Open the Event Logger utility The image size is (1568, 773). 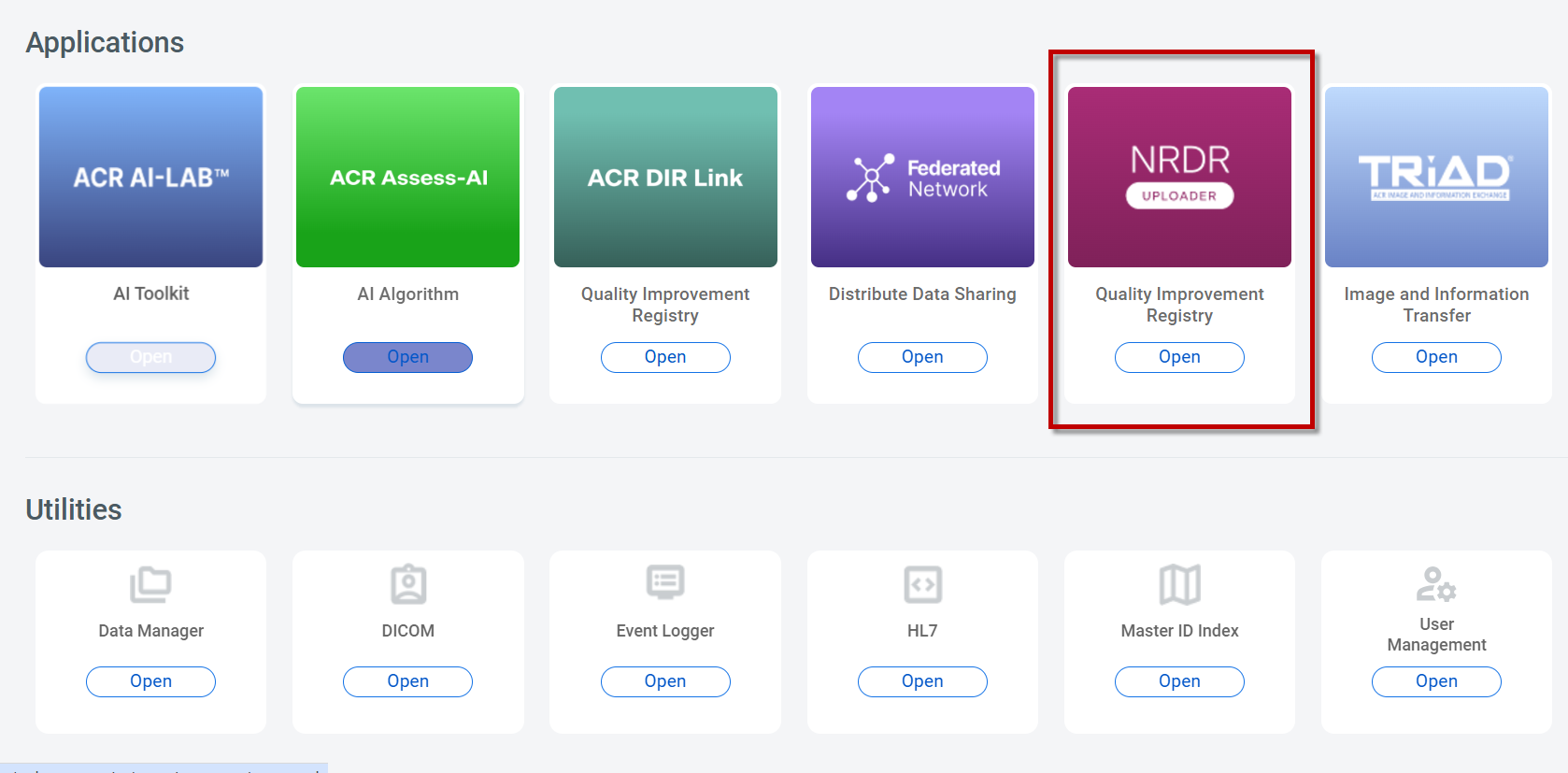pyautogui.click(x=665, y=681)
